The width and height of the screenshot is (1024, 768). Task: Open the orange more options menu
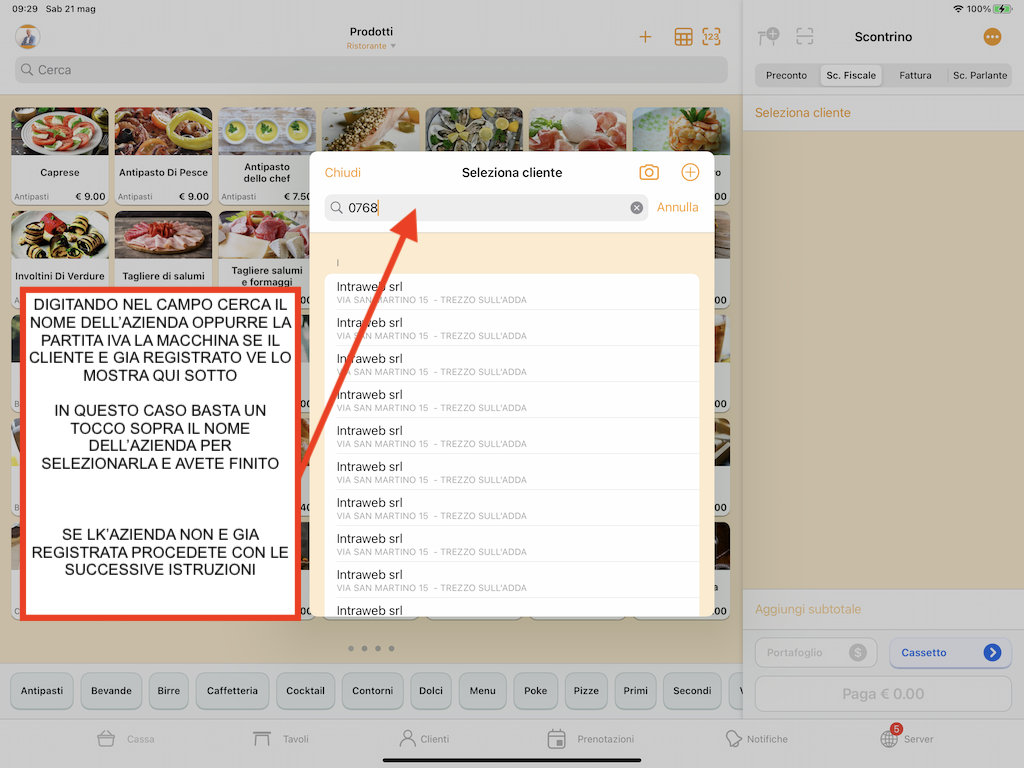[x=992, y=37]
